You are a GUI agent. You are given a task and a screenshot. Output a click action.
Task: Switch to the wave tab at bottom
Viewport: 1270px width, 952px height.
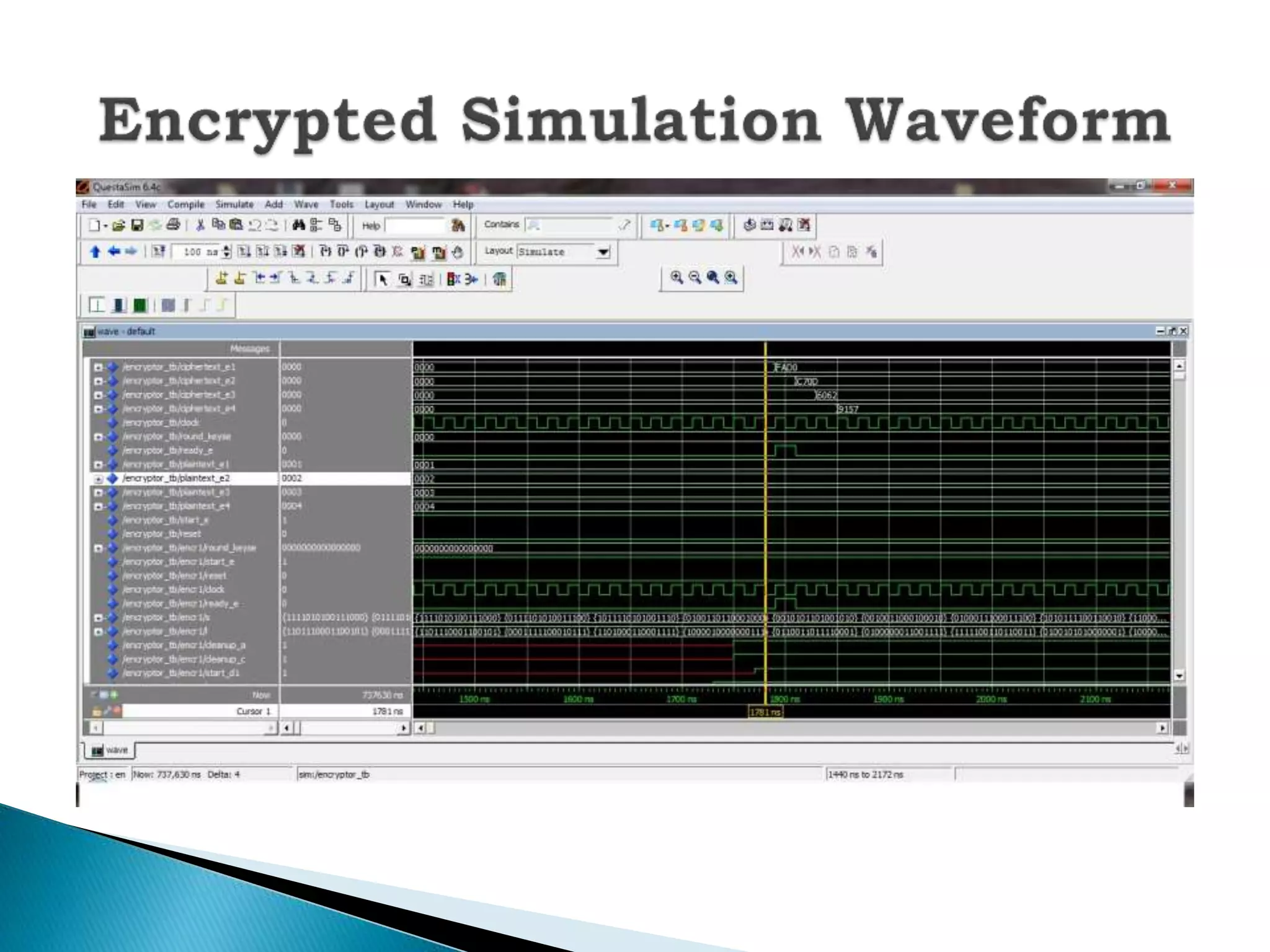tap(110, 751)
